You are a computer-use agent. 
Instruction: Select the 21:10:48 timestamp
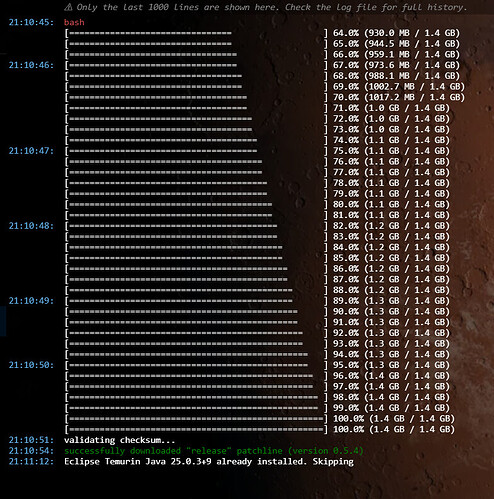point(31,226)
